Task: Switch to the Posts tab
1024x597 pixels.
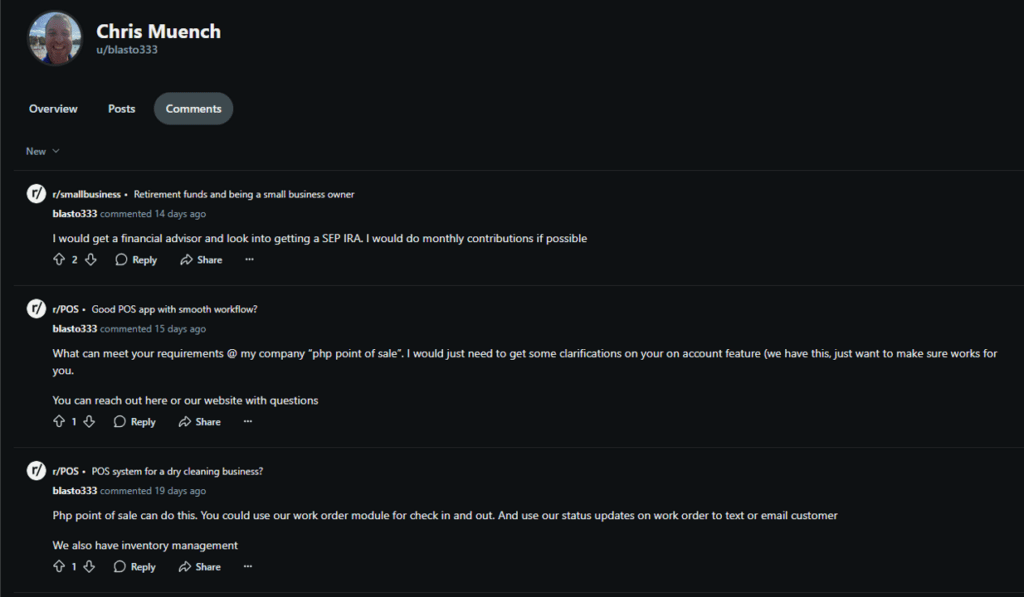Action: tap(121, 109)
